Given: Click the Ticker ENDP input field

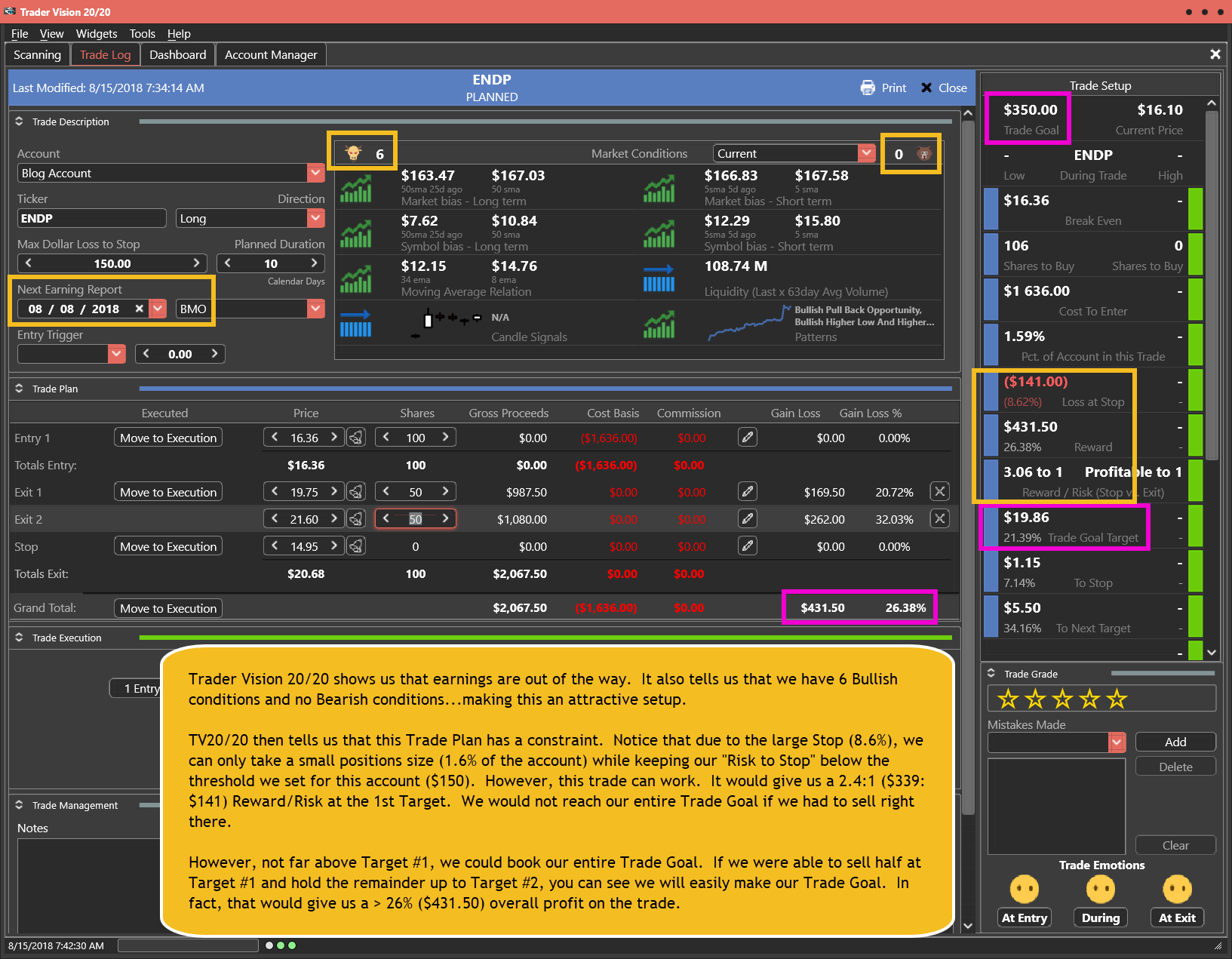Looking at the screenshot, I should [91, 218].
